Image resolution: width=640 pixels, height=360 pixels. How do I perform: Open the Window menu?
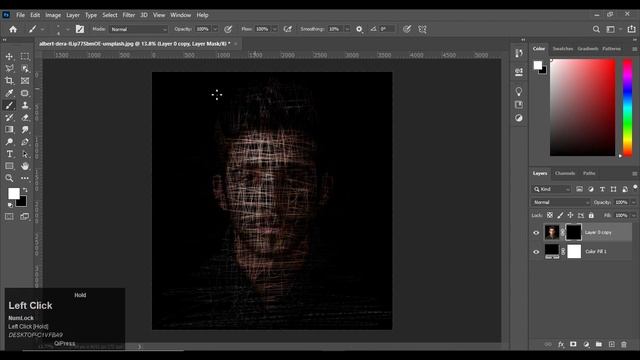180,15
